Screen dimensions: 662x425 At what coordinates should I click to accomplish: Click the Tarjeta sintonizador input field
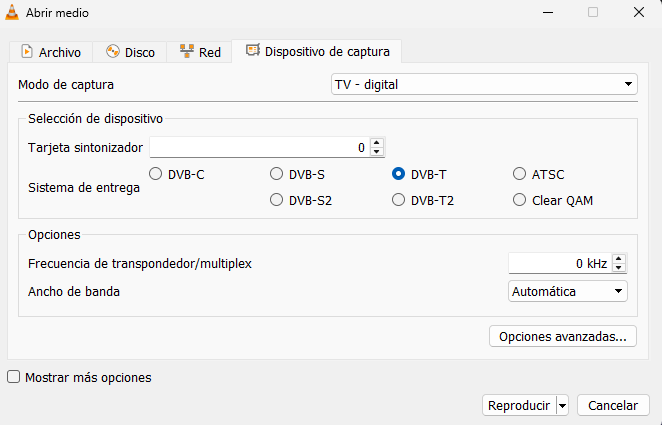pyautogui.click(x=258, y=147)
